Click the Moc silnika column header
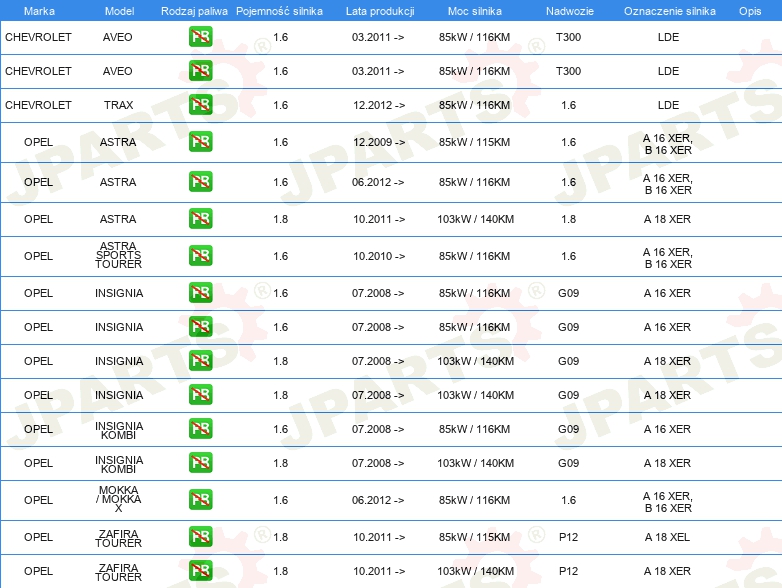 point(475,11)
